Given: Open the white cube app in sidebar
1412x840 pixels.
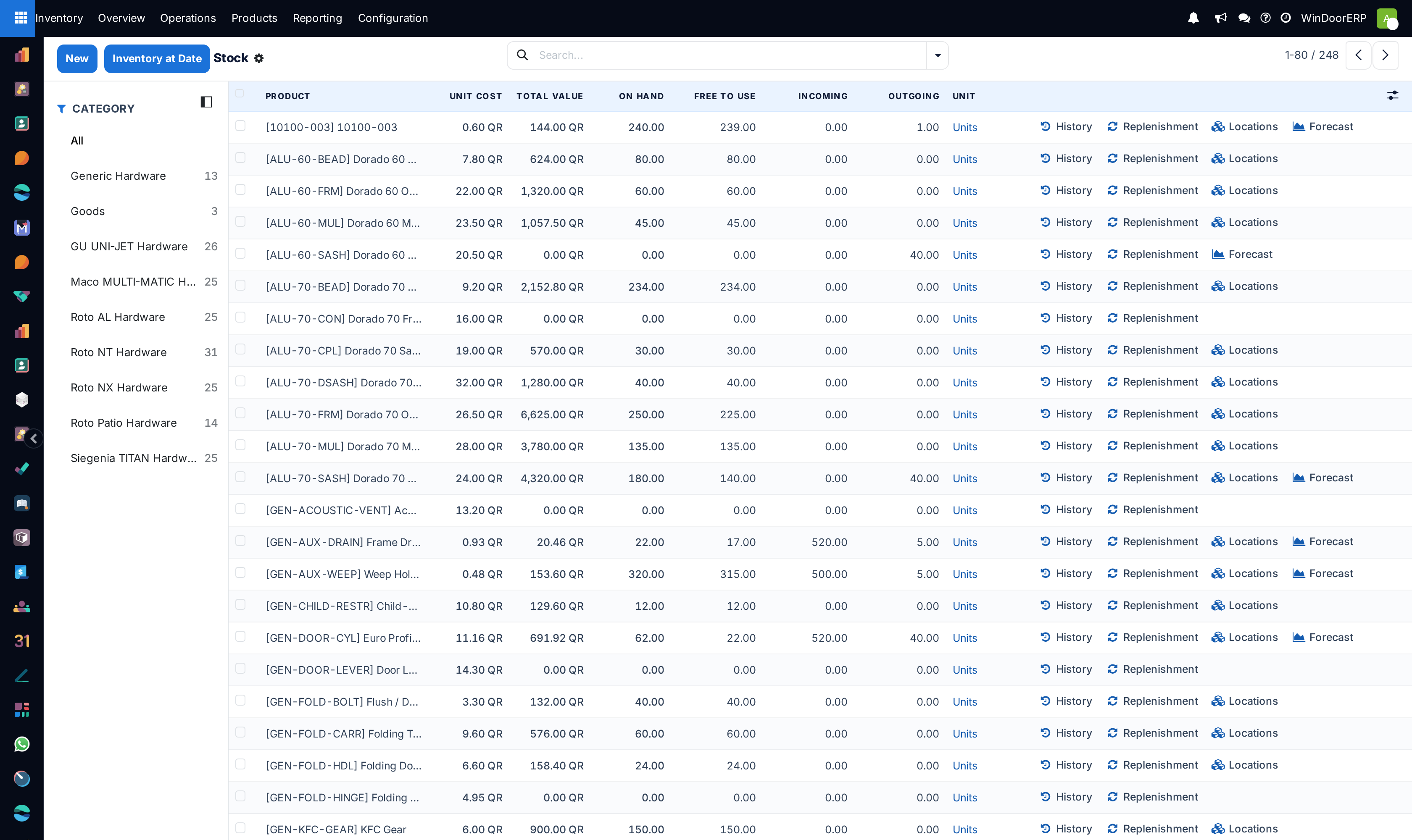Looking at the screenshot, I should pyautogui.click(x=21, y=399).
